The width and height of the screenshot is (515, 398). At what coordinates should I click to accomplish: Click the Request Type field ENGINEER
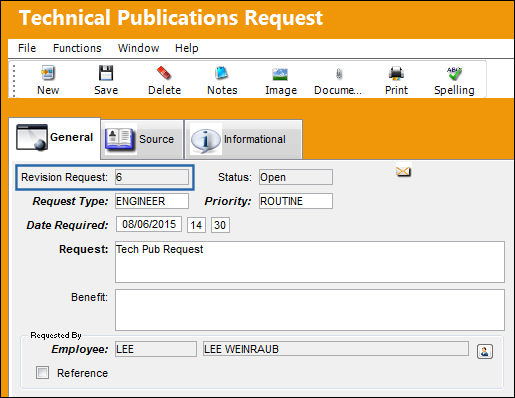152,201
